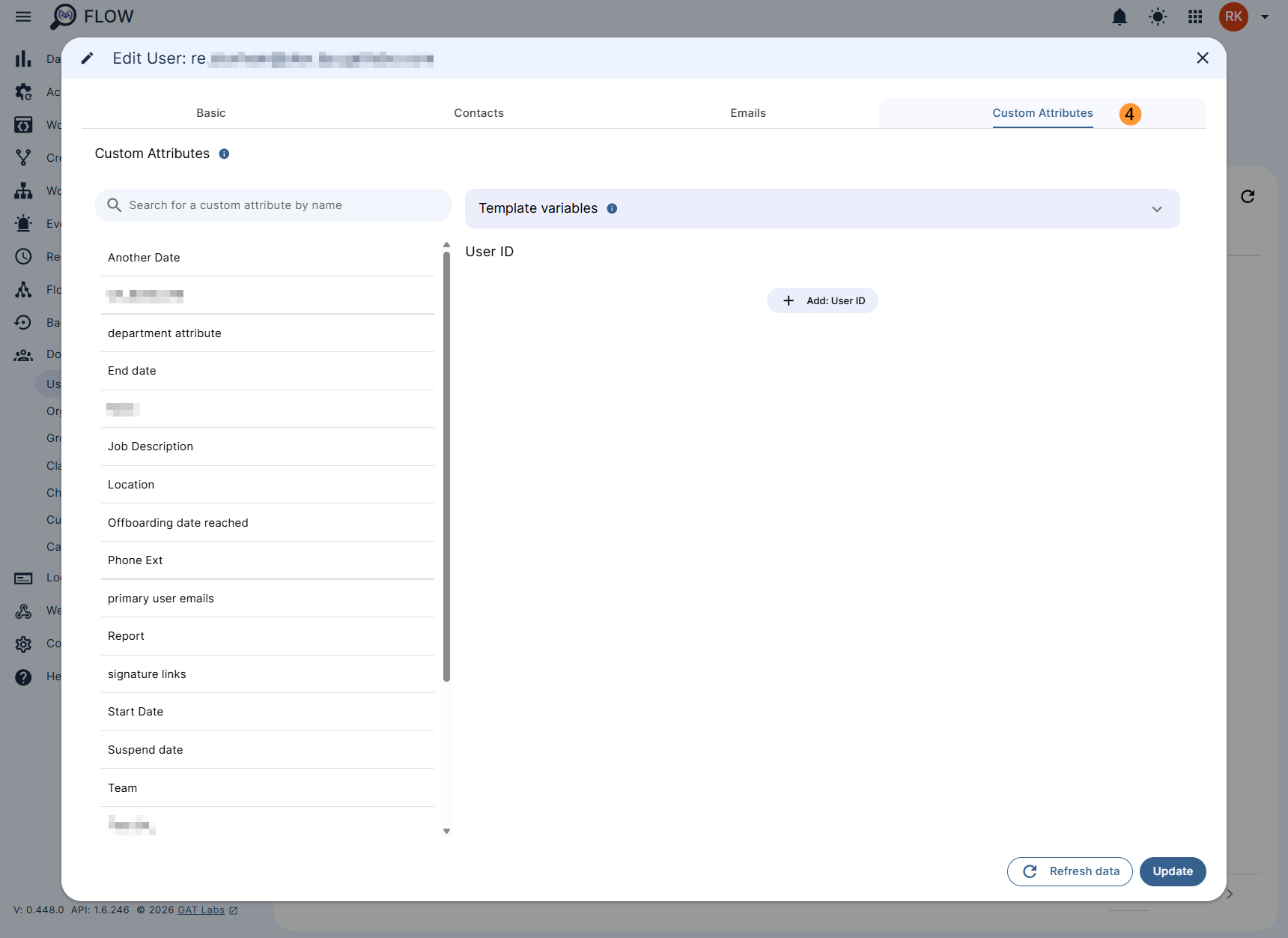Click the RK user avatar
Image resolution: width=1288 pixels, height=938 pixels.
click(x=1233, y=16)
